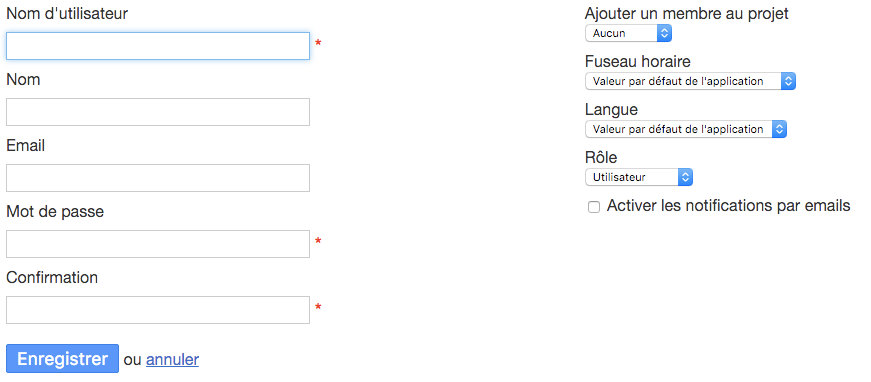
Task: Click the Enregistrer button
Action: 62,359
